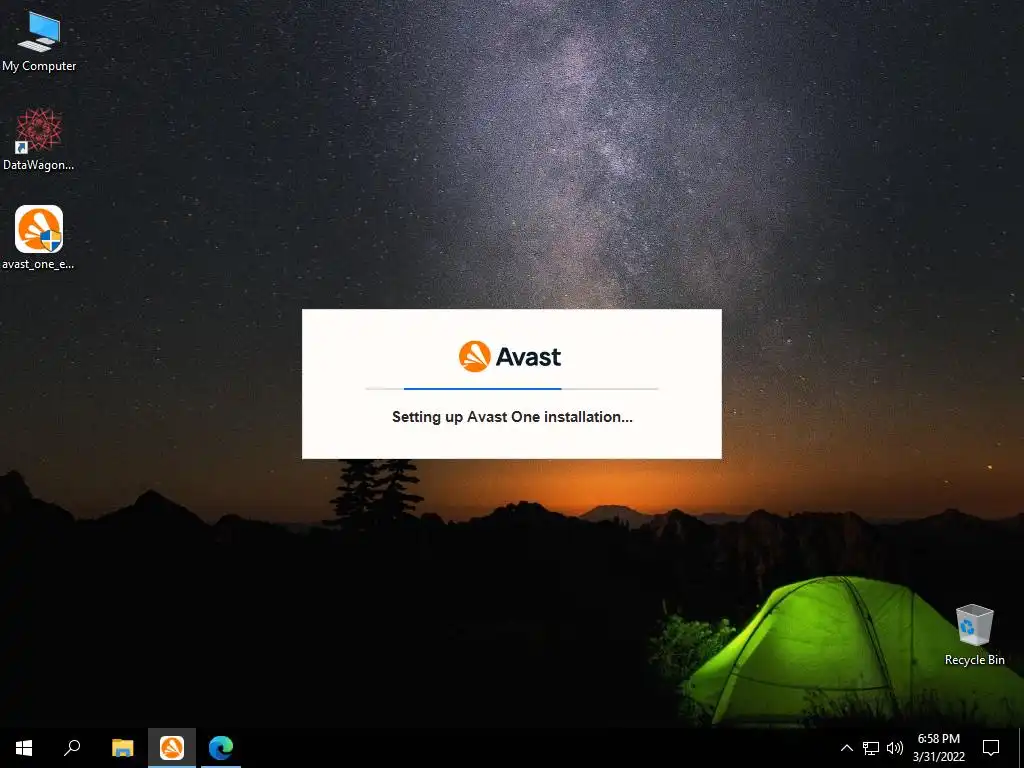This screenshot has width=1024, height=768.
Task: Open the Action Center notifications icon
Action: (991, 748)
